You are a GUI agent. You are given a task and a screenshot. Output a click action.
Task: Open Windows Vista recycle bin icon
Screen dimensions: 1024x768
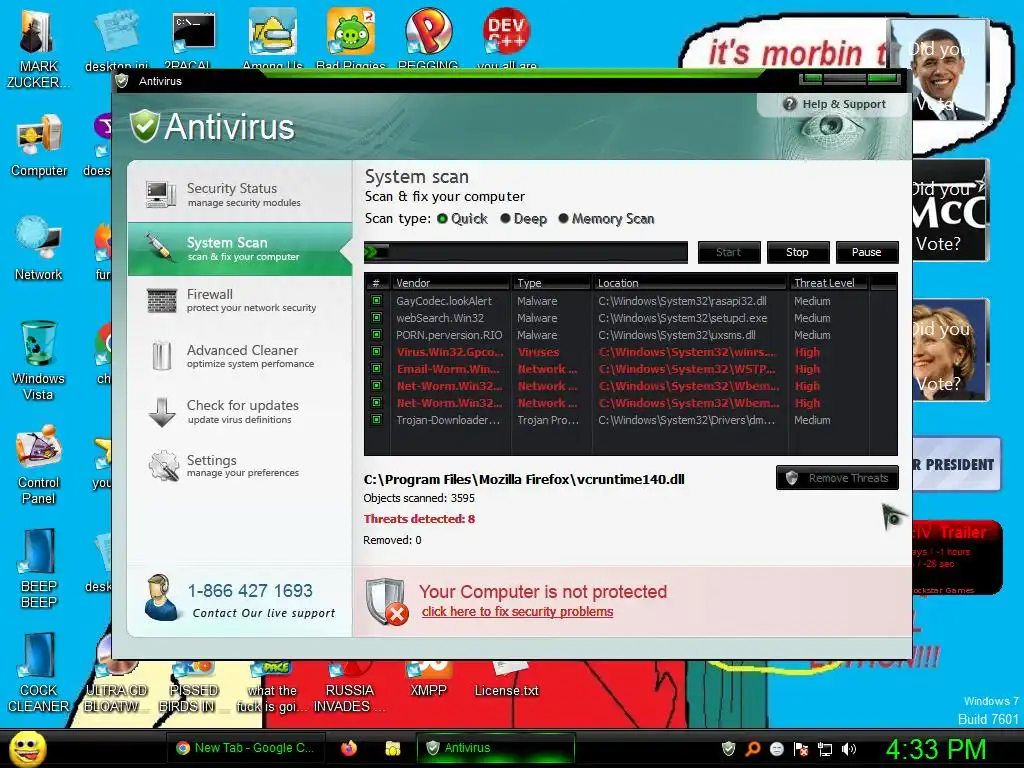[x=39, y=360]
